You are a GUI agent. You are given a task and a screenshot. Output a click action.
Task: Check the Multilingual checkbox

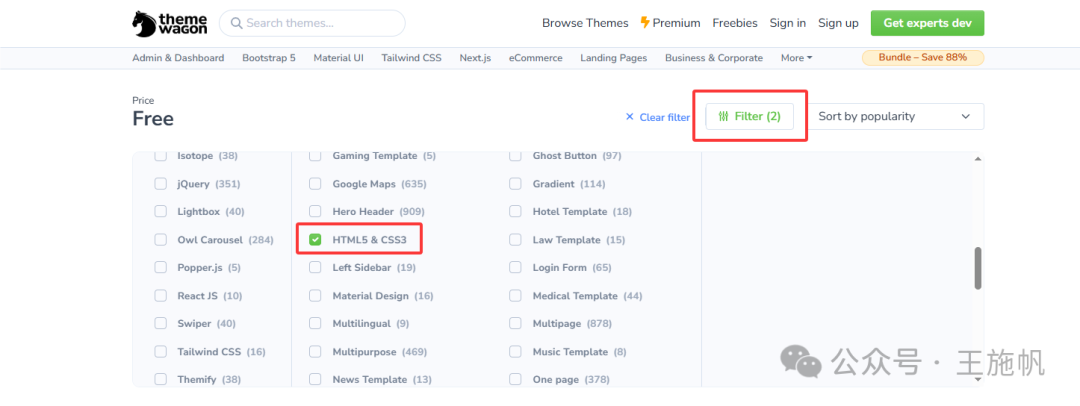tap(315, 323)
